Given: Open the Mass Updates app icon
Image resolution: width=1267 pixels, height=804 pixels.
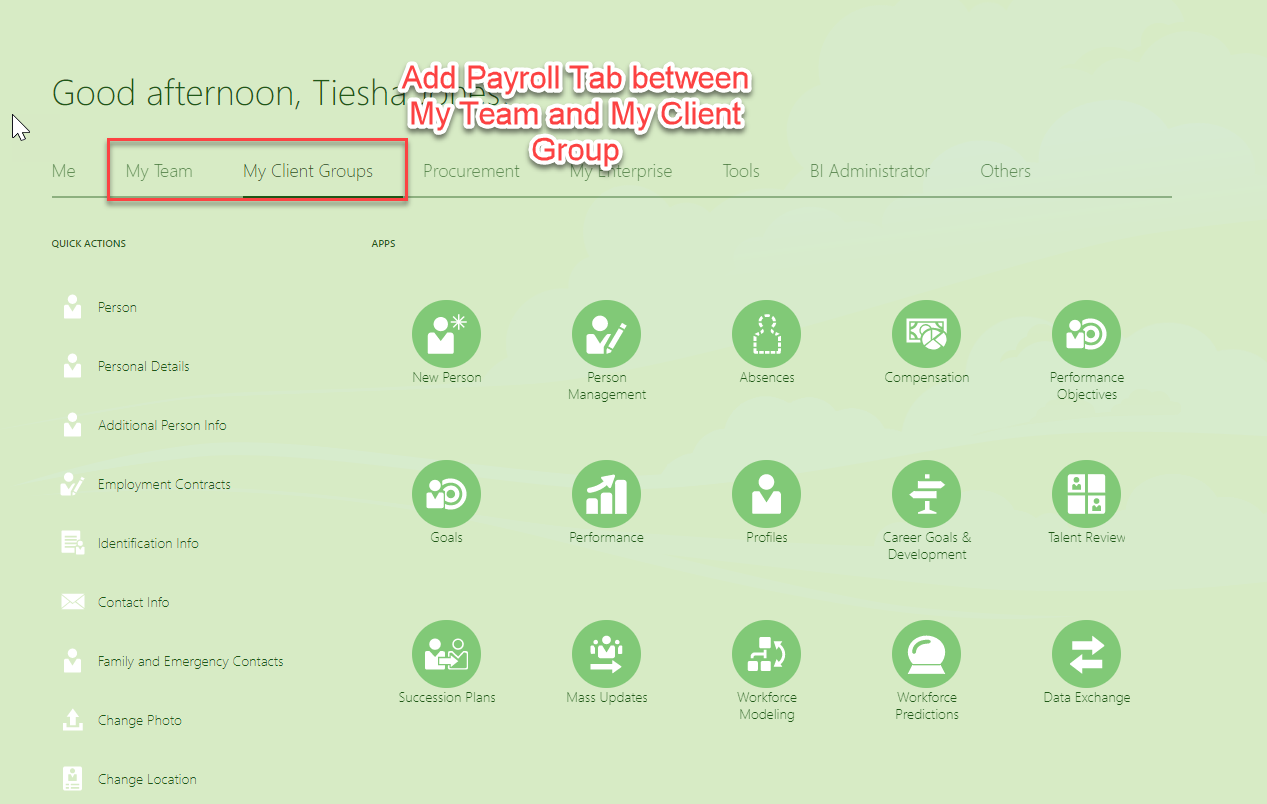Looking at the screenshot, I should point(606,654).
